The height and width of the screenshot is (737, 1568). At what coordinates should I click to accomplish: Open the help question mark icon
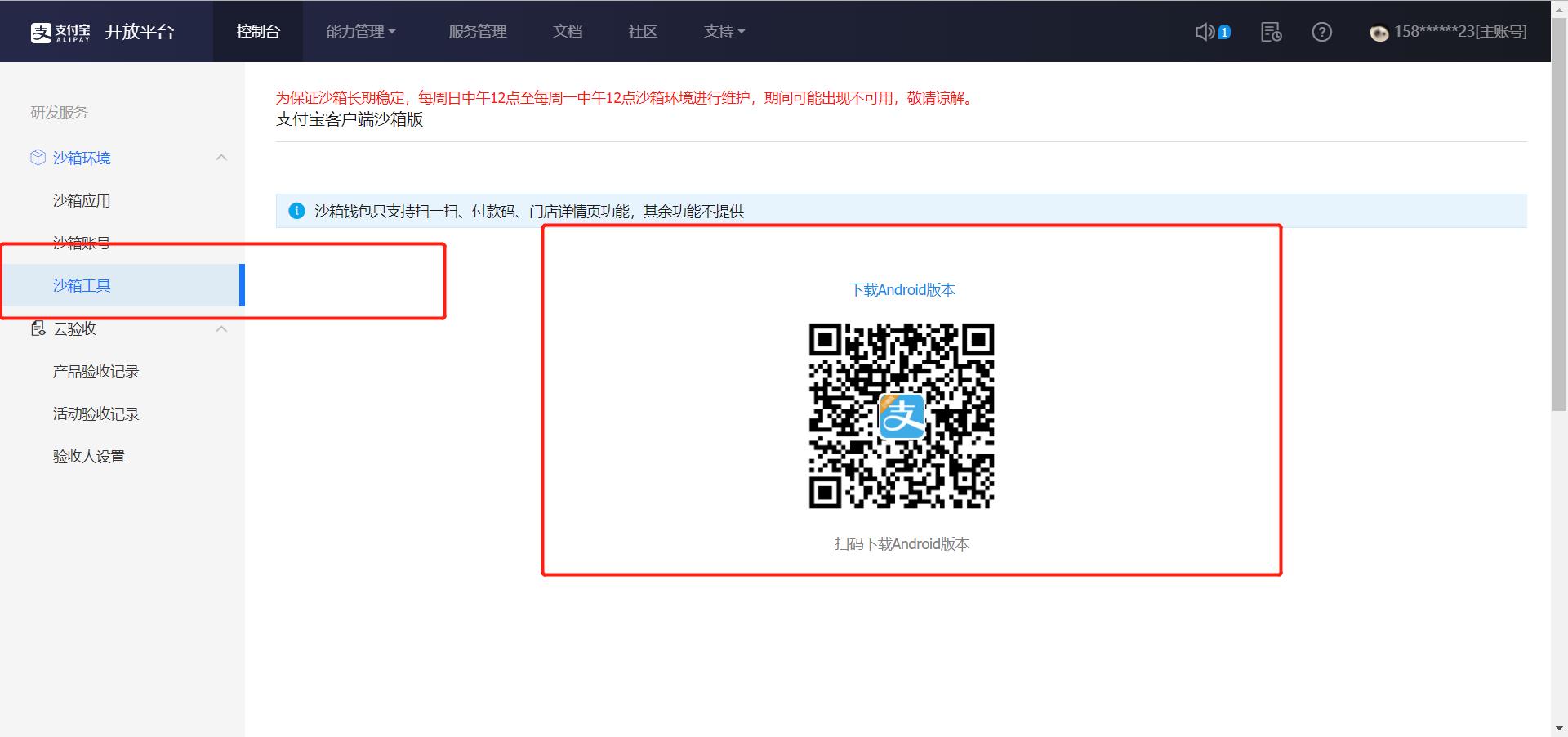click(1321, 32)
